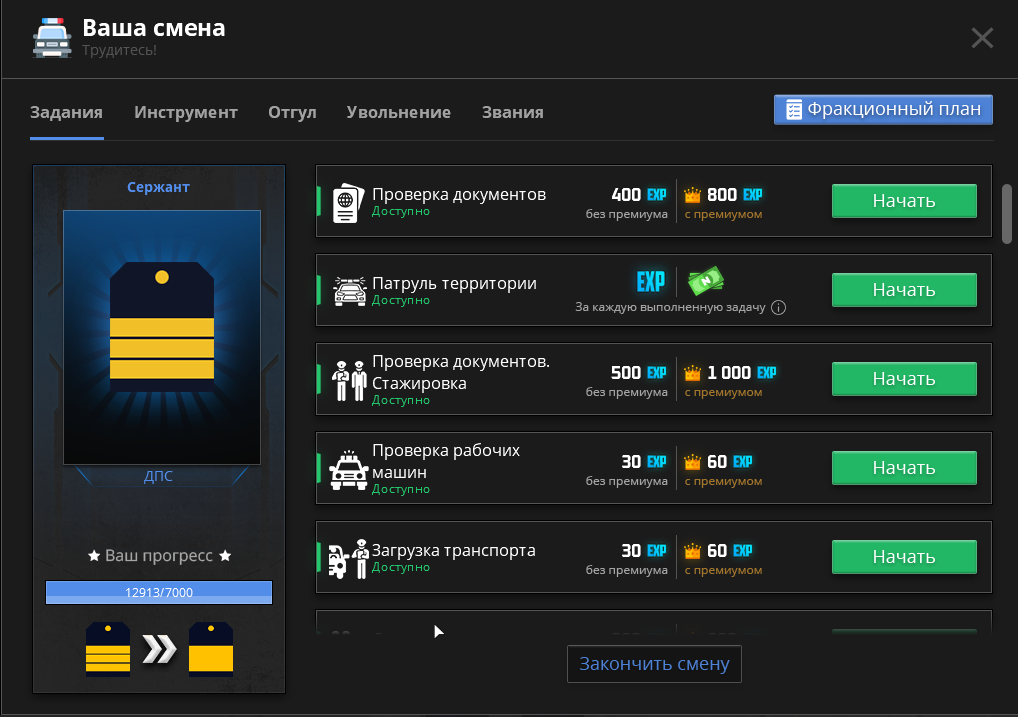This screenshot has width=1018, height=717.
Task: Click the Сержант rank title
Action: pyautogui.click(x=158, y=187)
